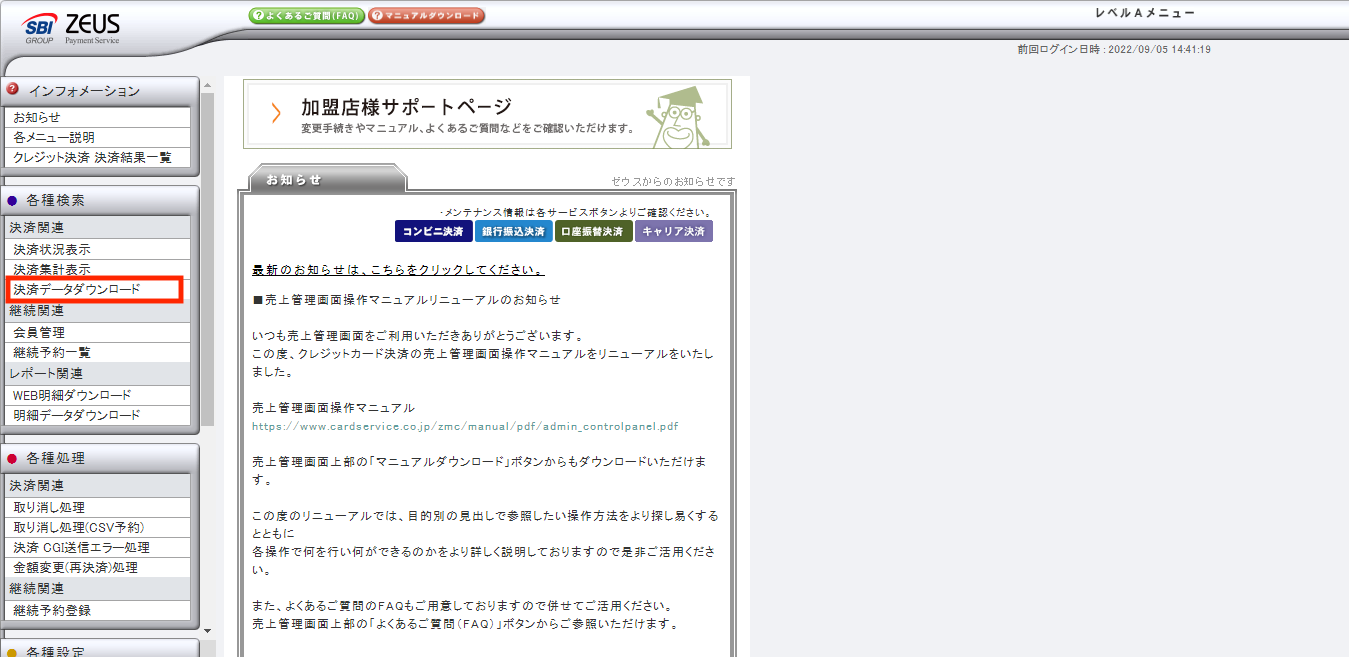The image size is (1349, 657).
Task: Click the 加盟店様サポートページ banner
Action: [x=487, y=114]
